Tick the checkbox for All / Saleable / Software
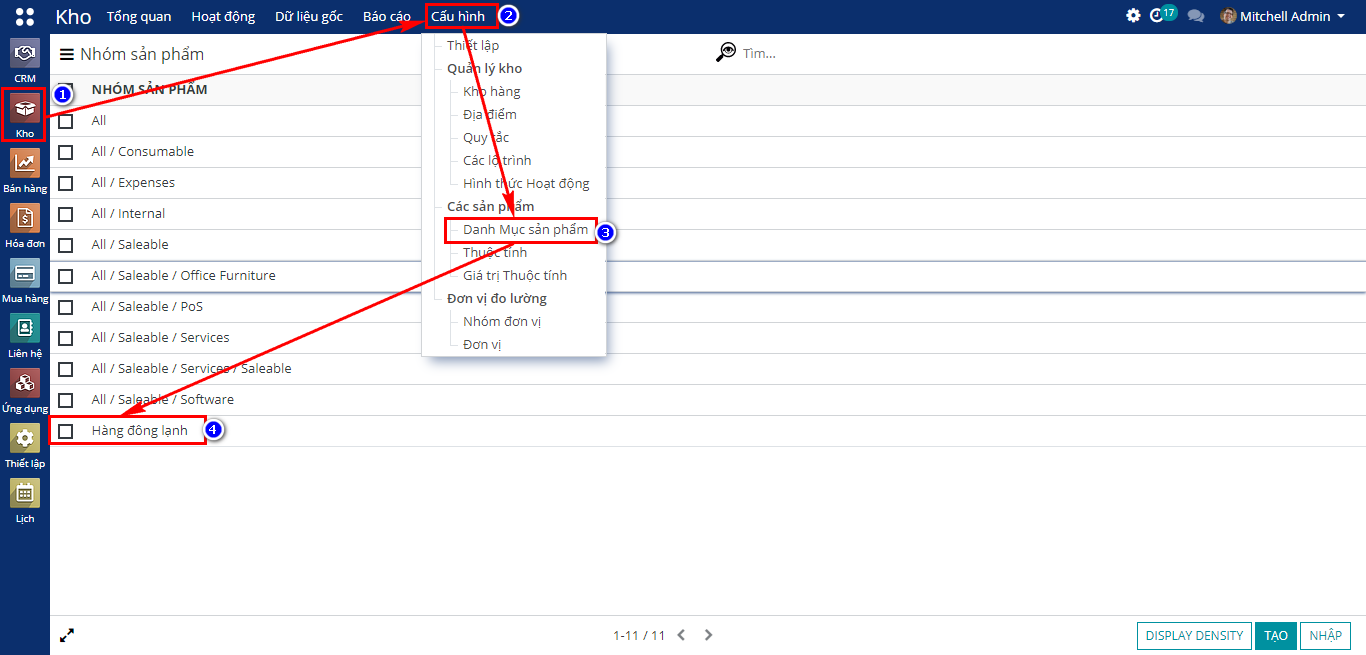Image resolution: width=1366 pixels, height=655 pixels. pyautogui.click(x=65, y=400)
